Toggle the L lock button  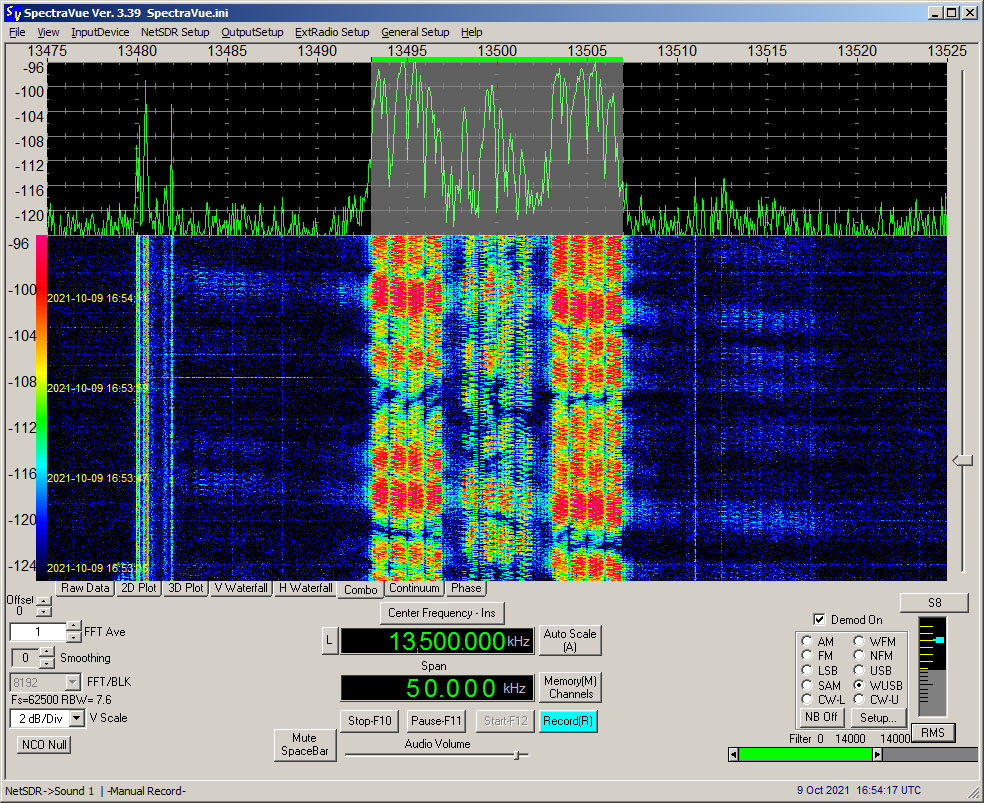pos(329,641)
